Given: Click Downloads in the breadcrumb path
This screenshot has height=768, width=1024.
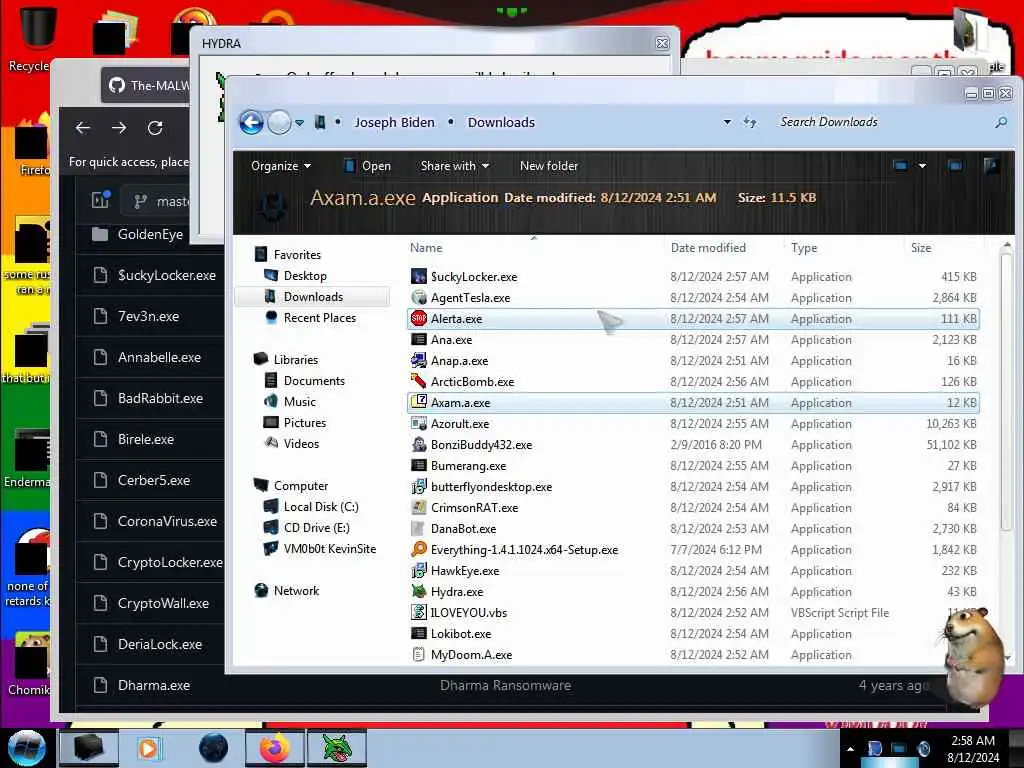Looking at the screenshot, I should (x=501, y=122).
